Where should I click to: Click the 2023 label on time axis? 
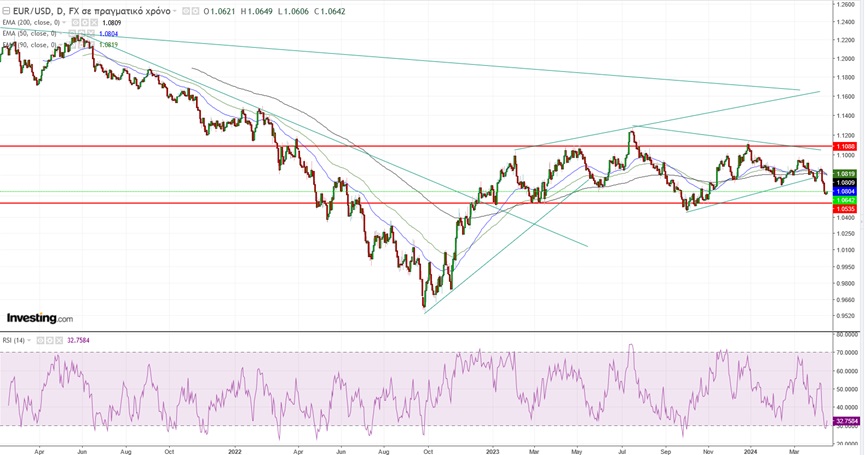493,449
